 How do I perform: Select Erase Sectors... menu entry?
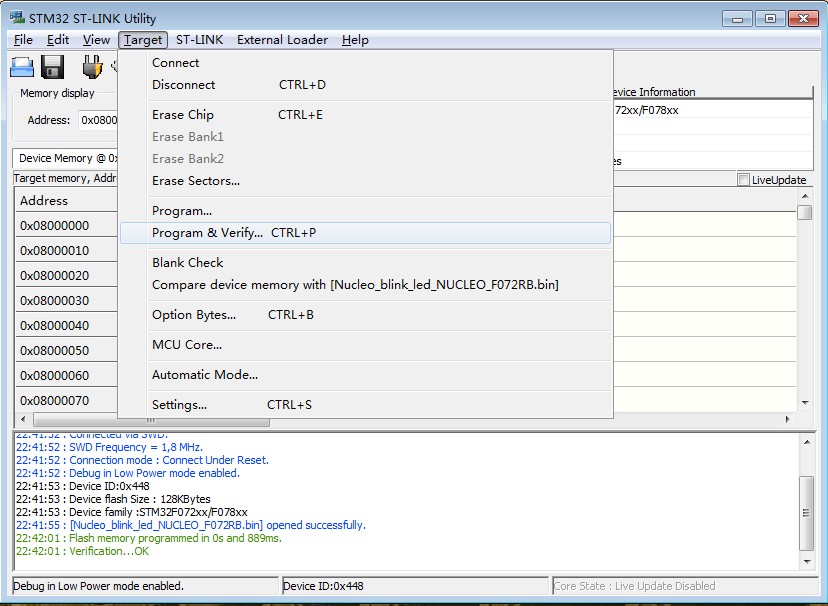coord(365,181)
